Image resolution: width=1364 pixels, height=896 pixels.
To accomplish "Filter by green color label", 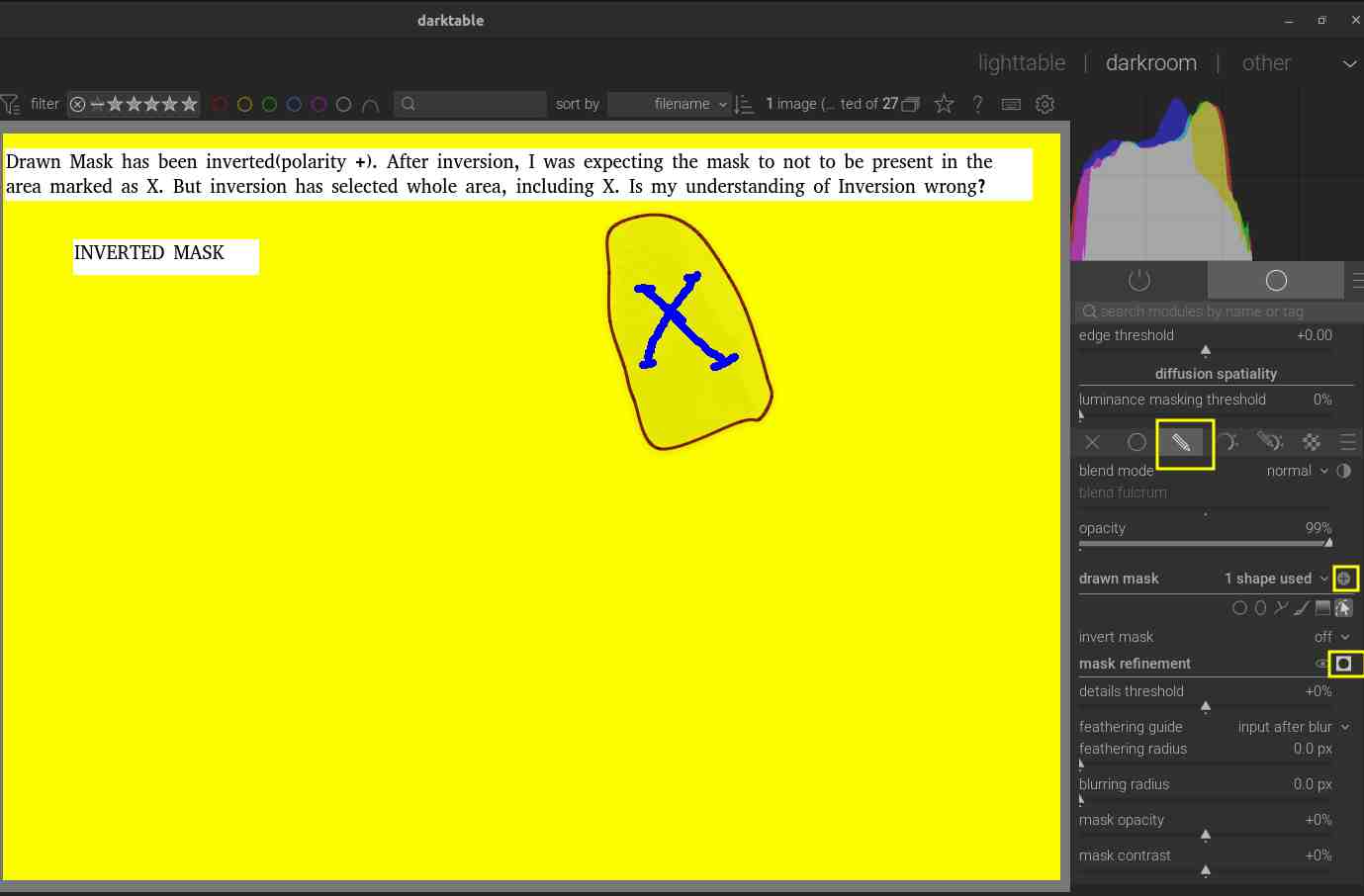I will [269, 104].
